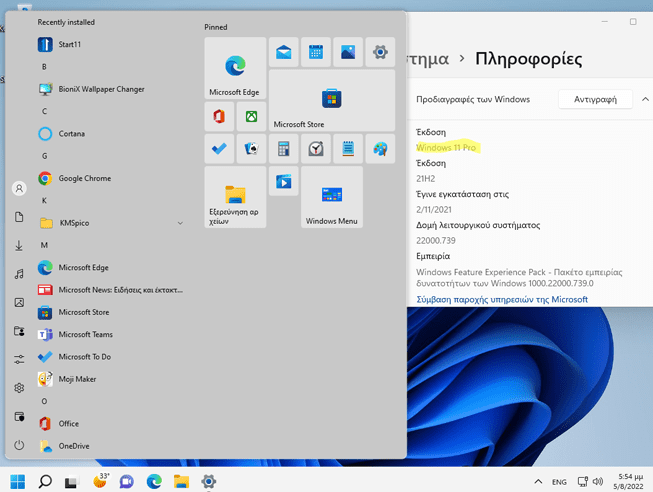Launch Google Chrome from the app list
This screenshot has width=653, height=492.
pos(110,178)
